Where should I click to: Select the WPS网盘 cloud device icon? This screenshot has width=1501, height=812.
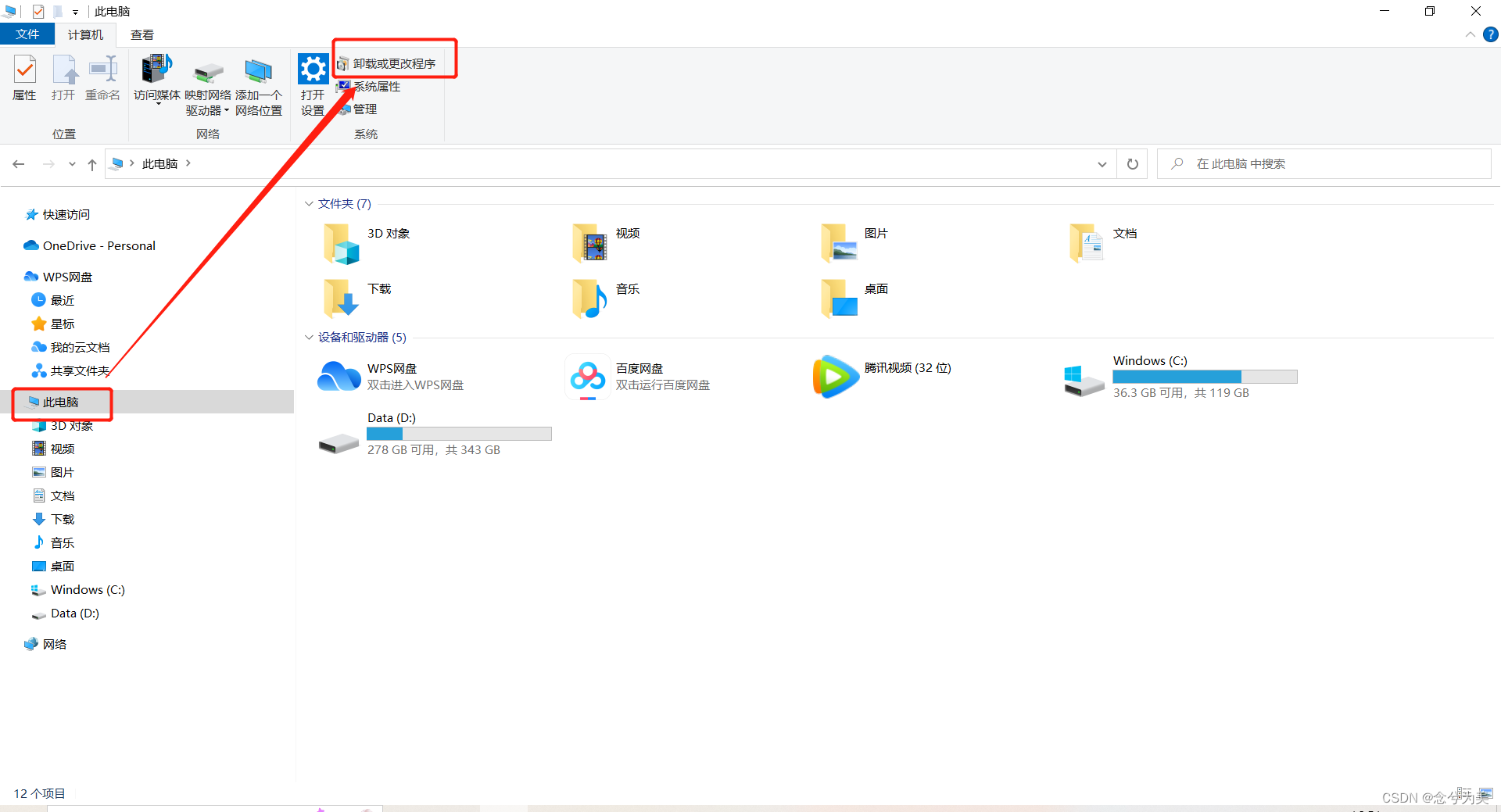click(339, 377)
